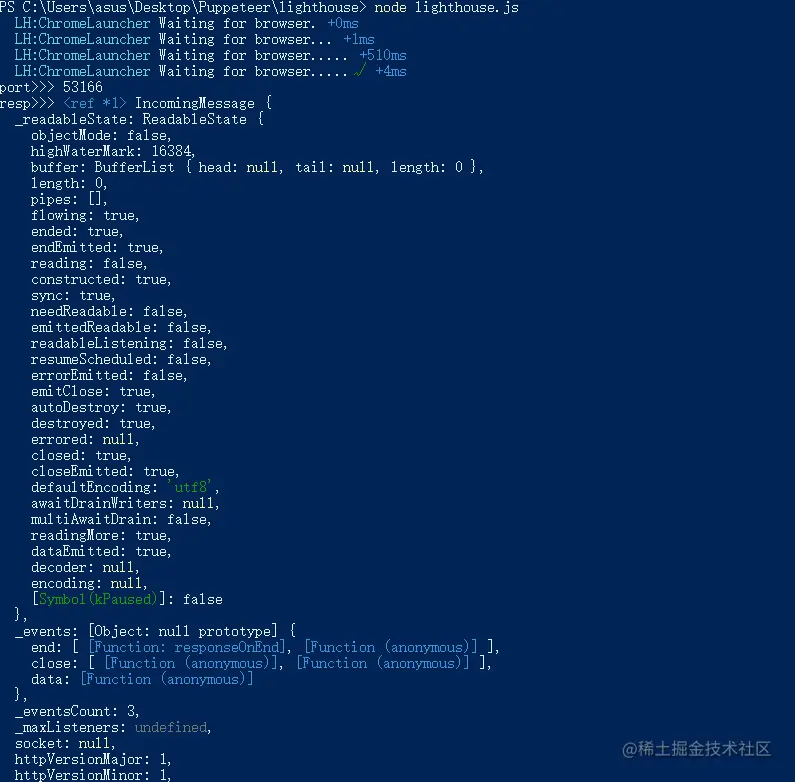Click the Juejin watermark logo icon
The height and width of the screenshot is (782, 795).
pos(630,748)
